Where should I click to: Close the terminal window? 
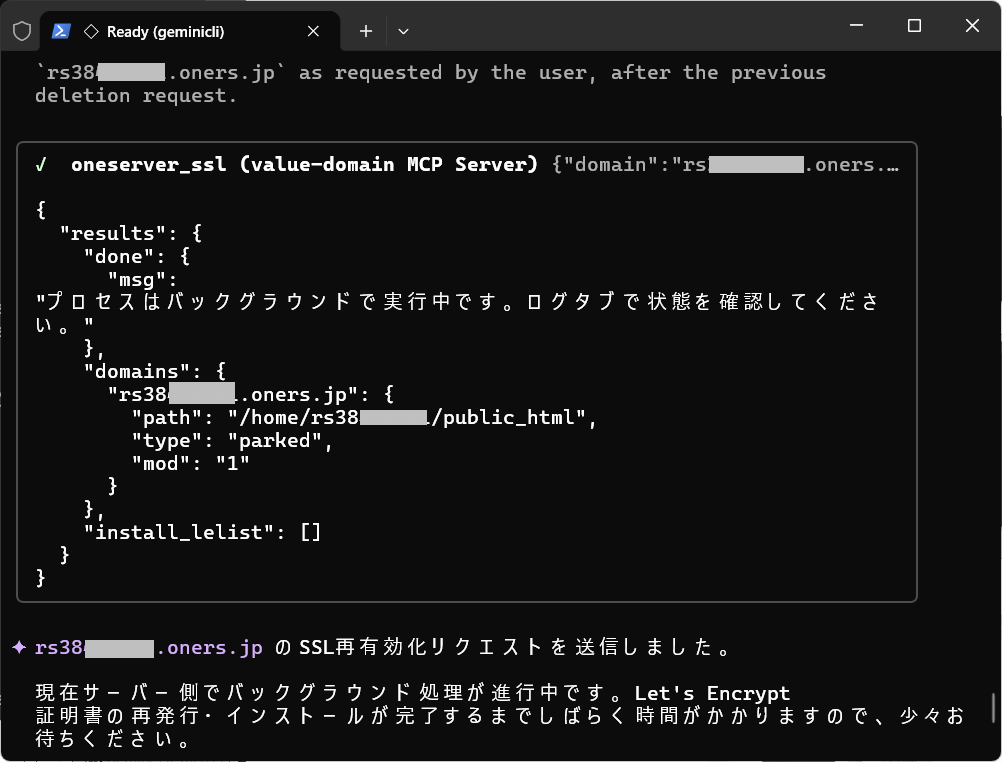pos(972,26)
